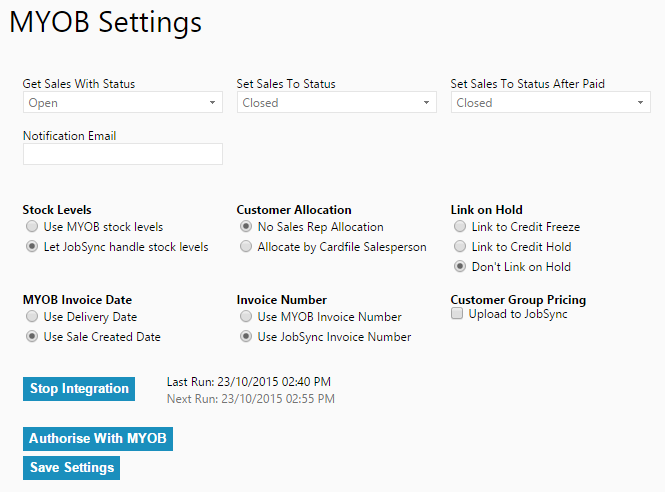Click the Notification Email text field
Viewport: 665px width, 492px height.
[x=123, y=154]
